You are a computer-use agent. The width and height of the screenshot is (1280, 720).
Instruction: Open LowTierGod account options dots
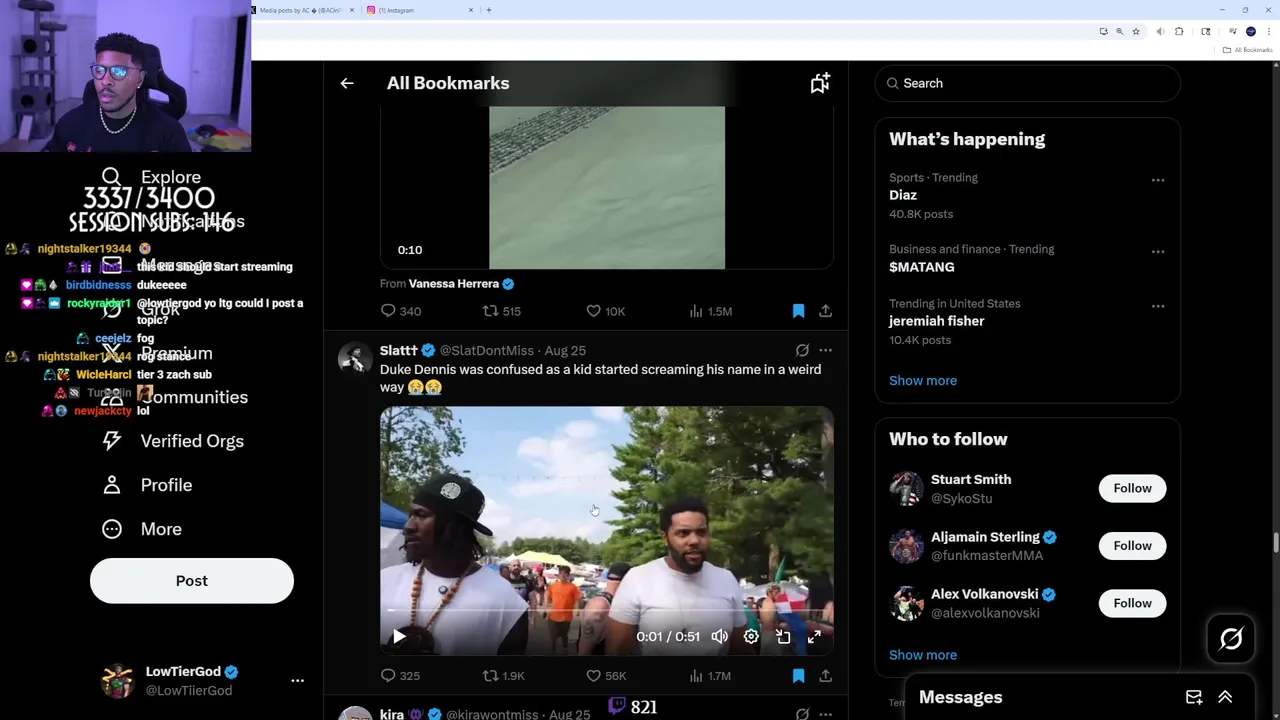pyautogui.click(x=297, y=680)
